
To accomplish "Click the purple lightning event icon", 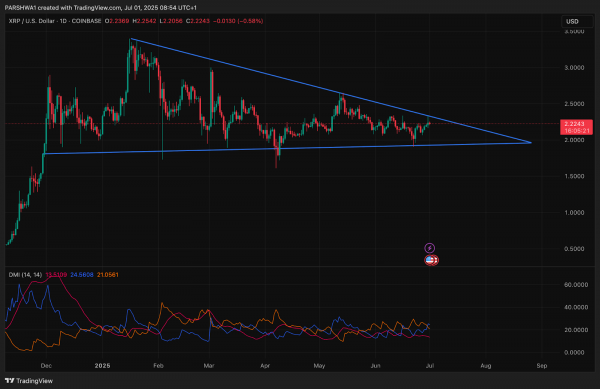I will tap(430, 248).
